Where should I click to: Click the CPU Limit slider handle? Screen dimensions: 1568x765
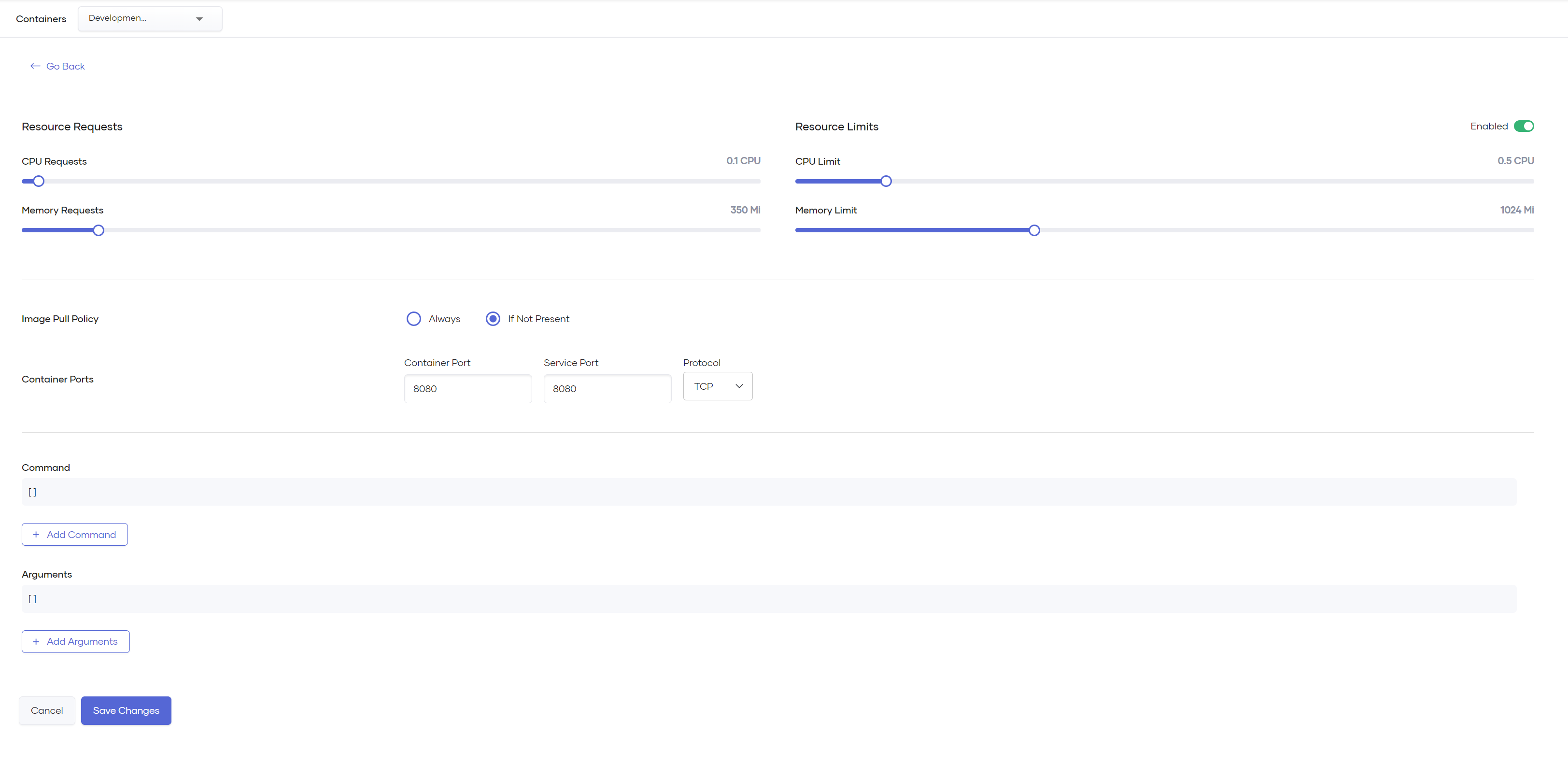[x=886, y=182]
